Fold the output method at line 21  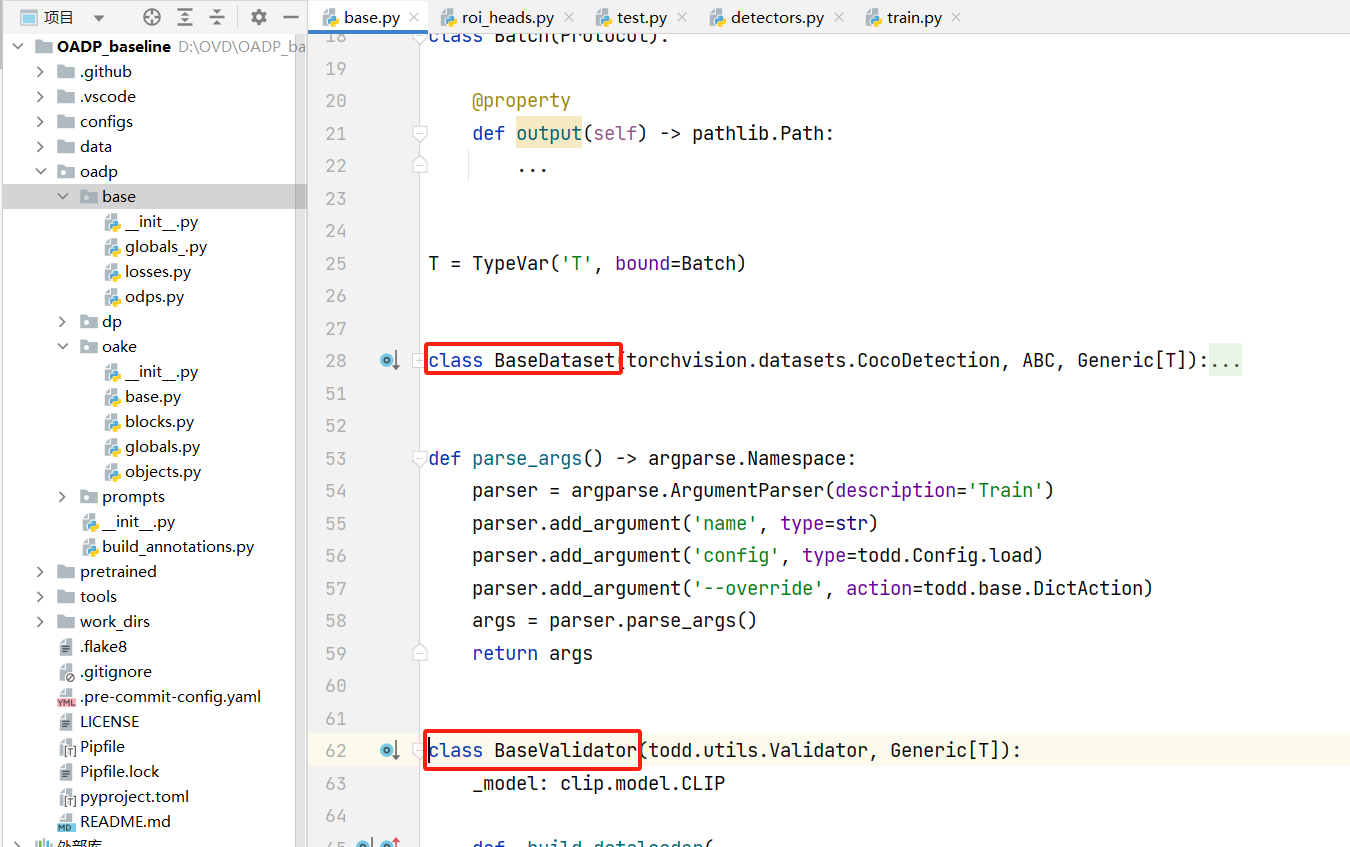(420, 133)
